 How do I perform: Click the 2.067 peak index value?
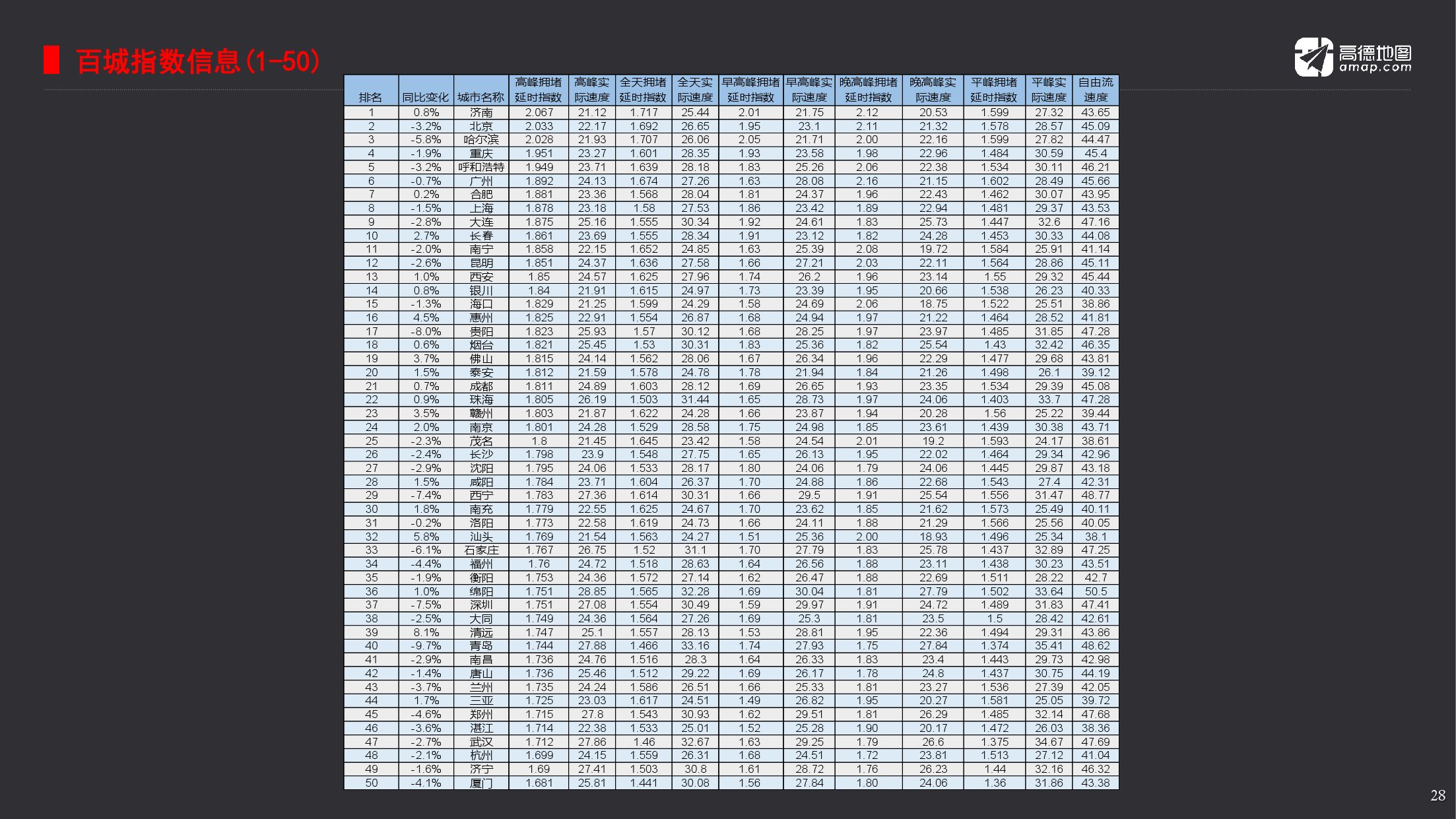coord(539,113)
